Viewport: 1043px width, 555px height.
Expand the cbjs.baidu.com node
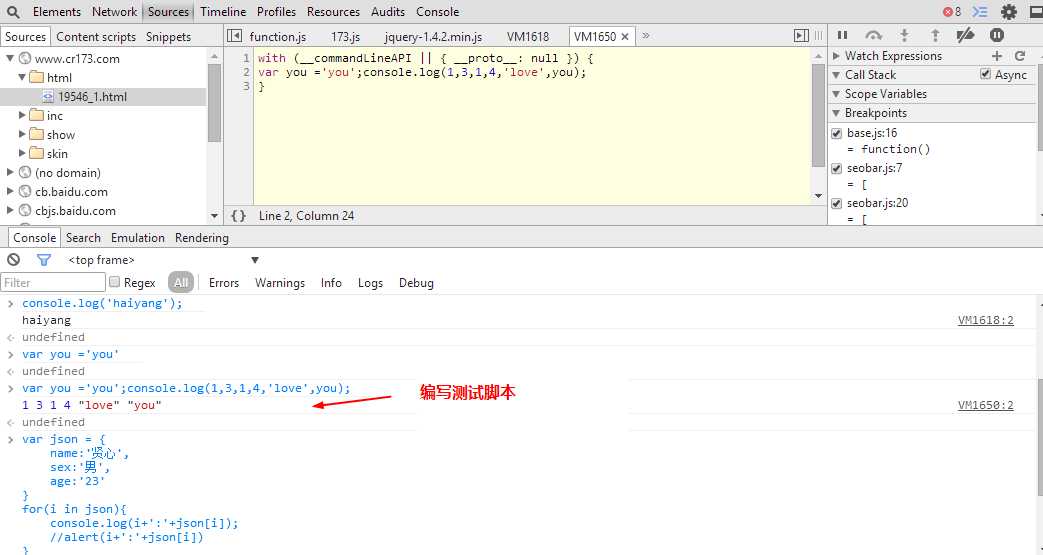point(10,210)
